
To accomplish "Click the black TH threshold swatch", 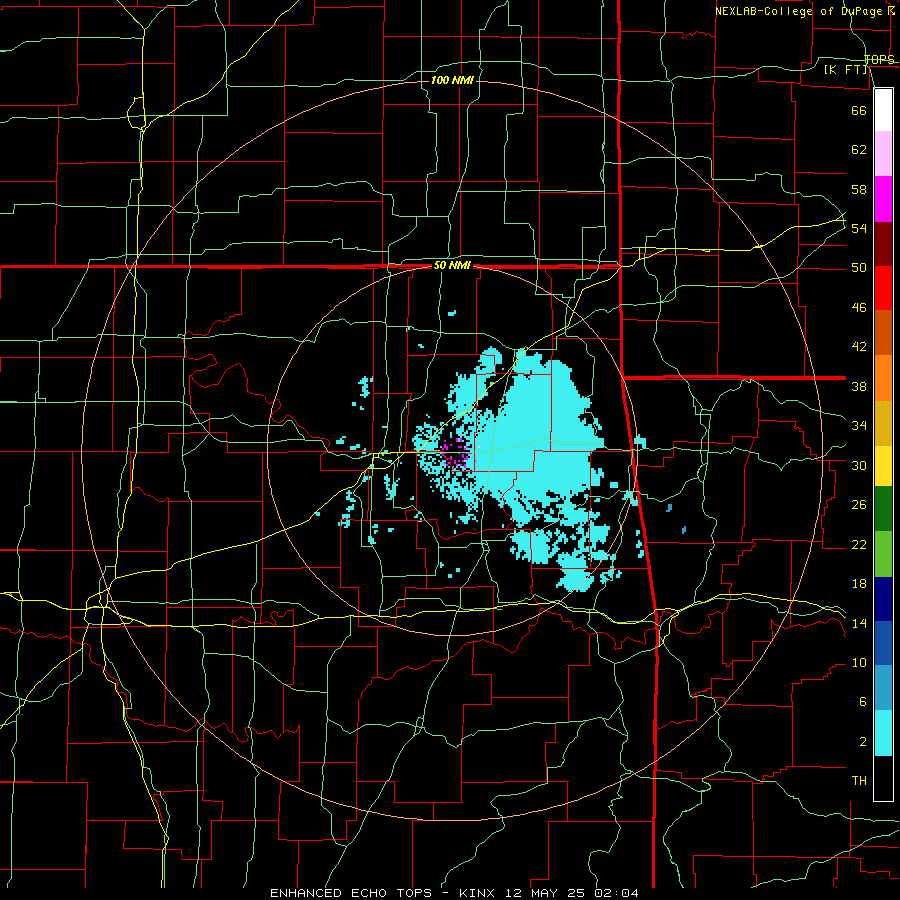I will 883,778.
